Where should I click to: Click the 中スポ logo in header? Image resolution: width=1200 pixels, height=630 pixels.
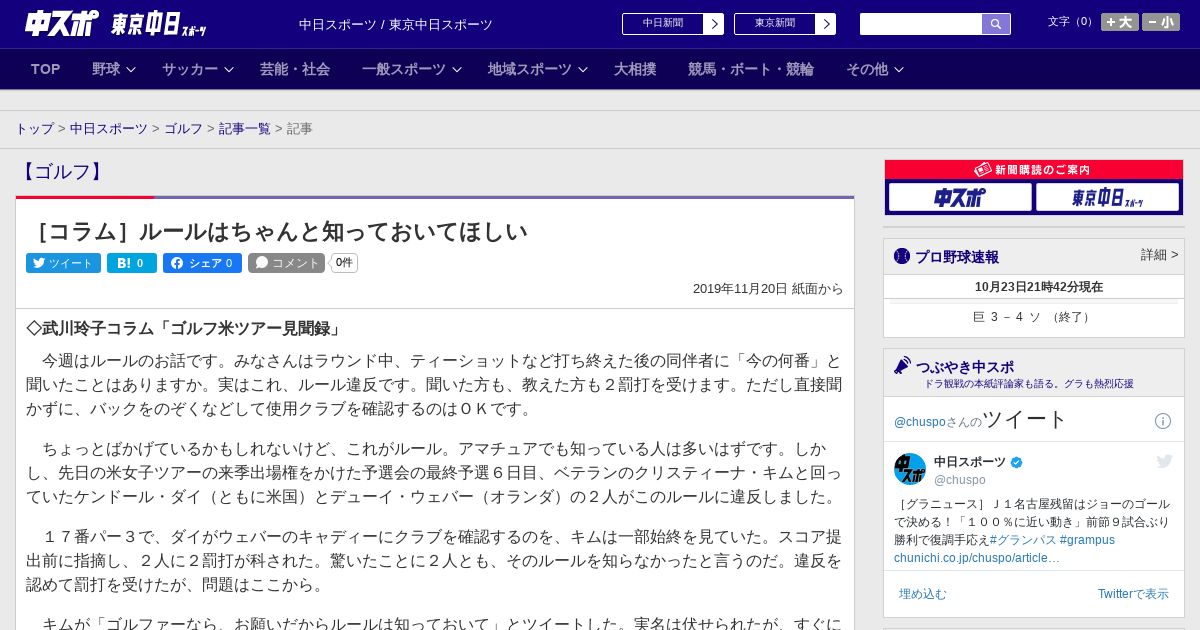tap(62, 23)
